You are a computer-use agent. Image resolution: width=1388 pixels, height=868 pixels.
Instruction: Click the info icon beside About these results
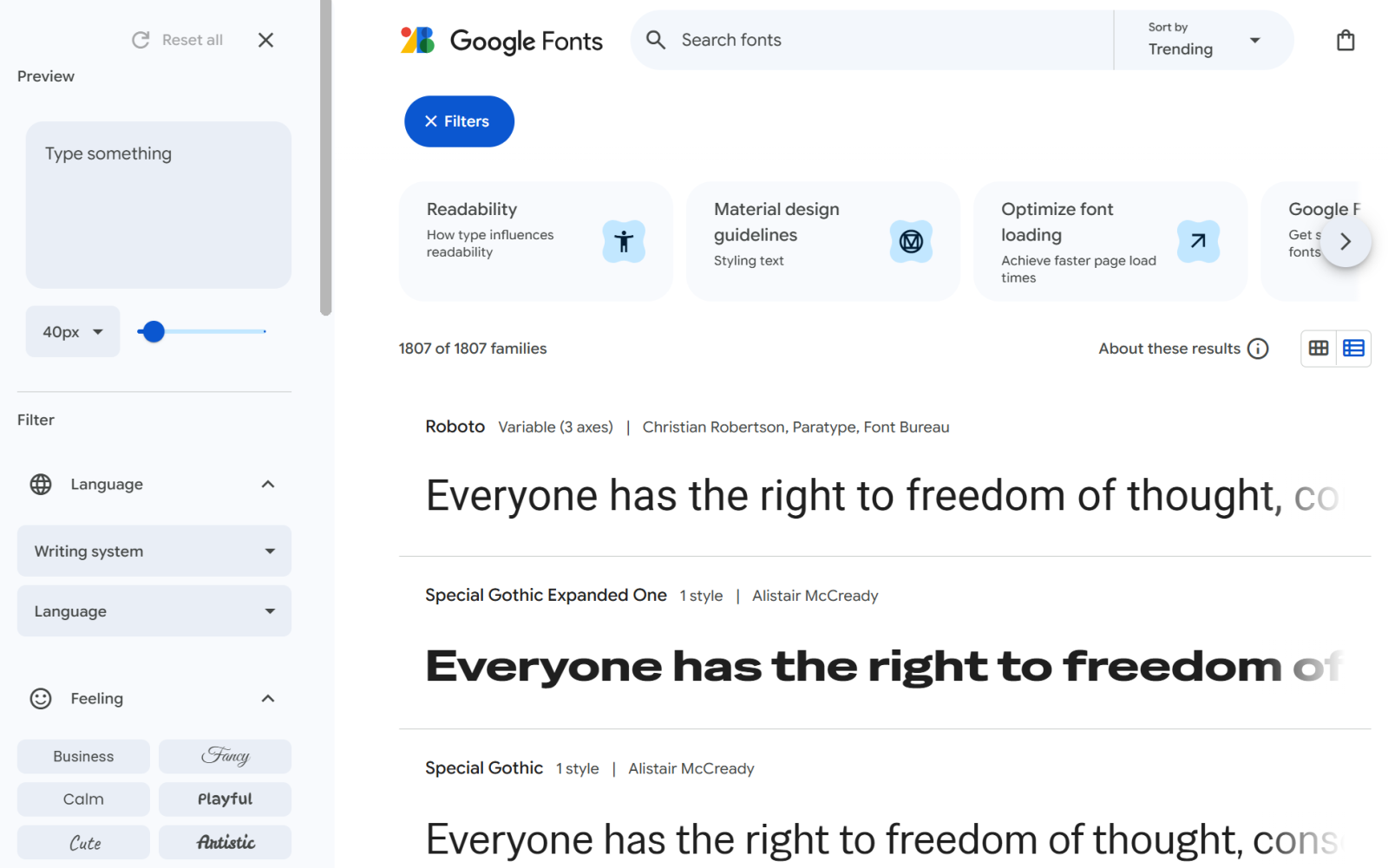coord(1257,349)
